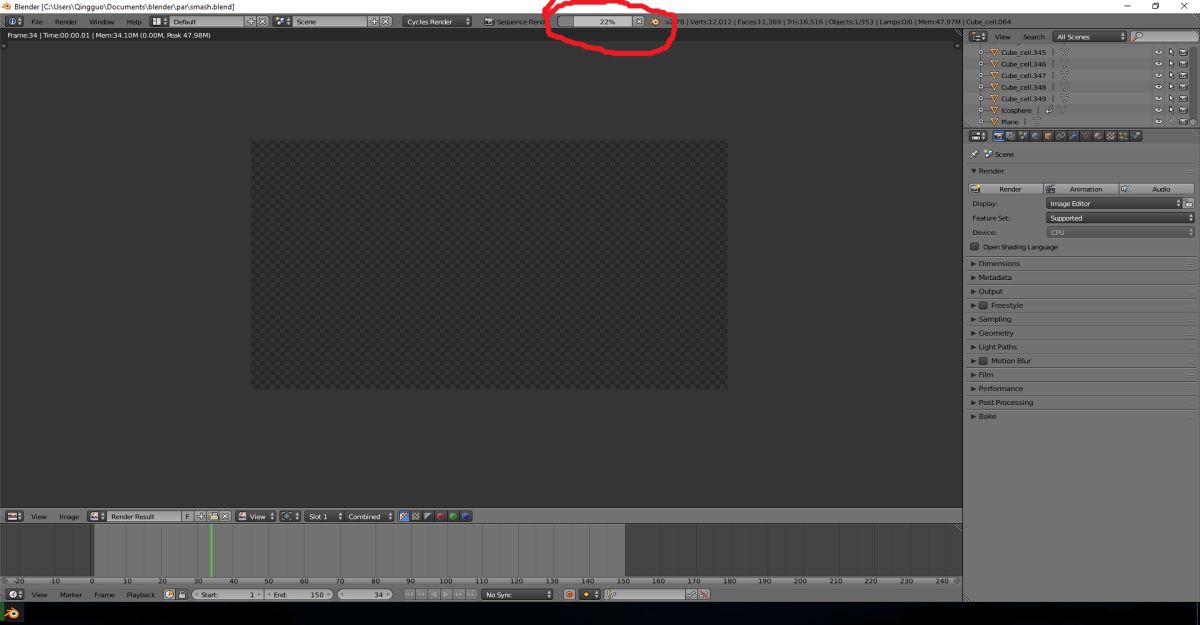The height and width of the screenshot is (625, 1200).
Task: Open Slot 1 render slot dropdown
Action: (325, 516)
